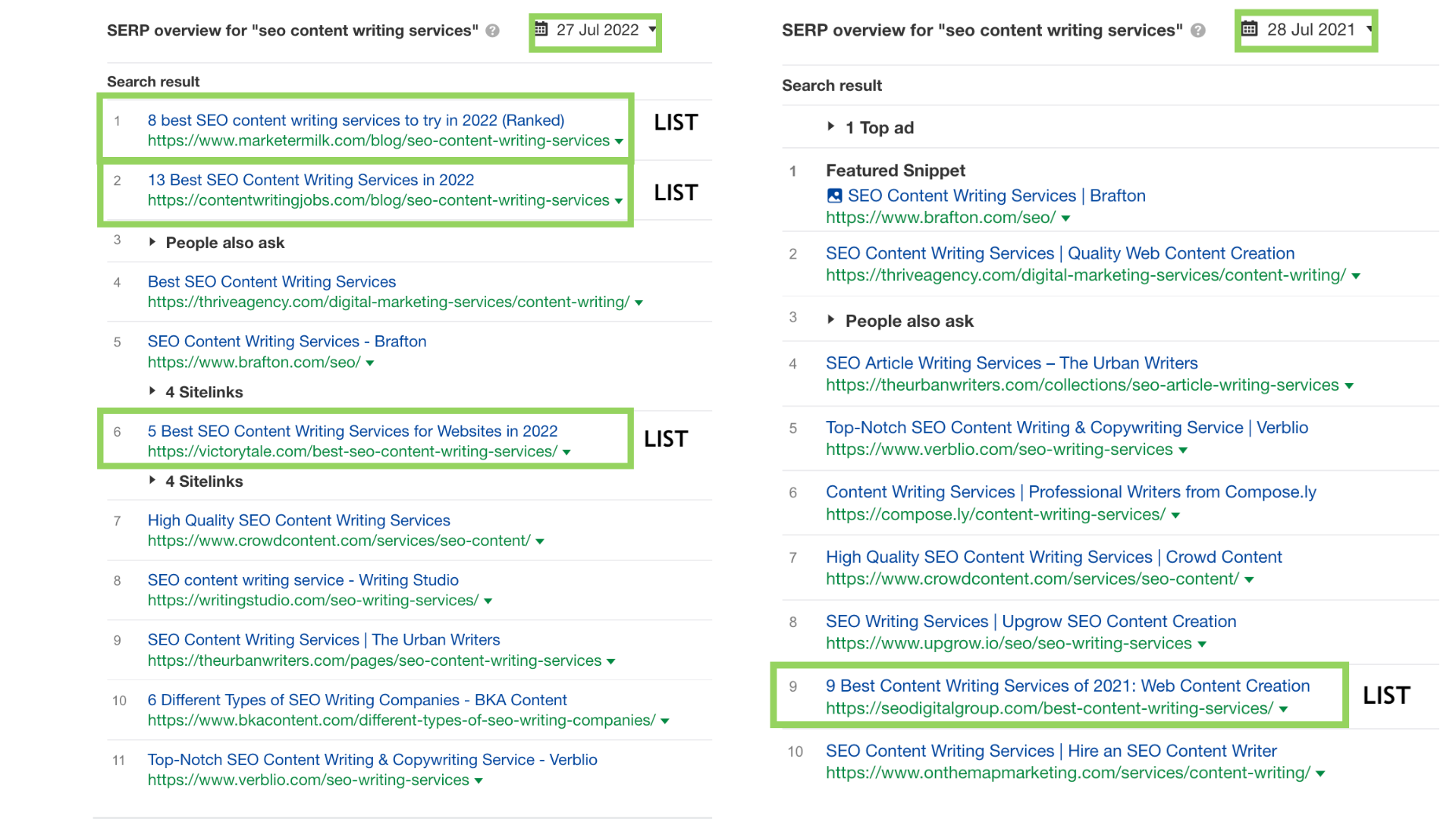Open URL dropdown arrow for onthemapmarketing.com result
The height and width of the screenshot is (819, 1456).
[1320, 774]
